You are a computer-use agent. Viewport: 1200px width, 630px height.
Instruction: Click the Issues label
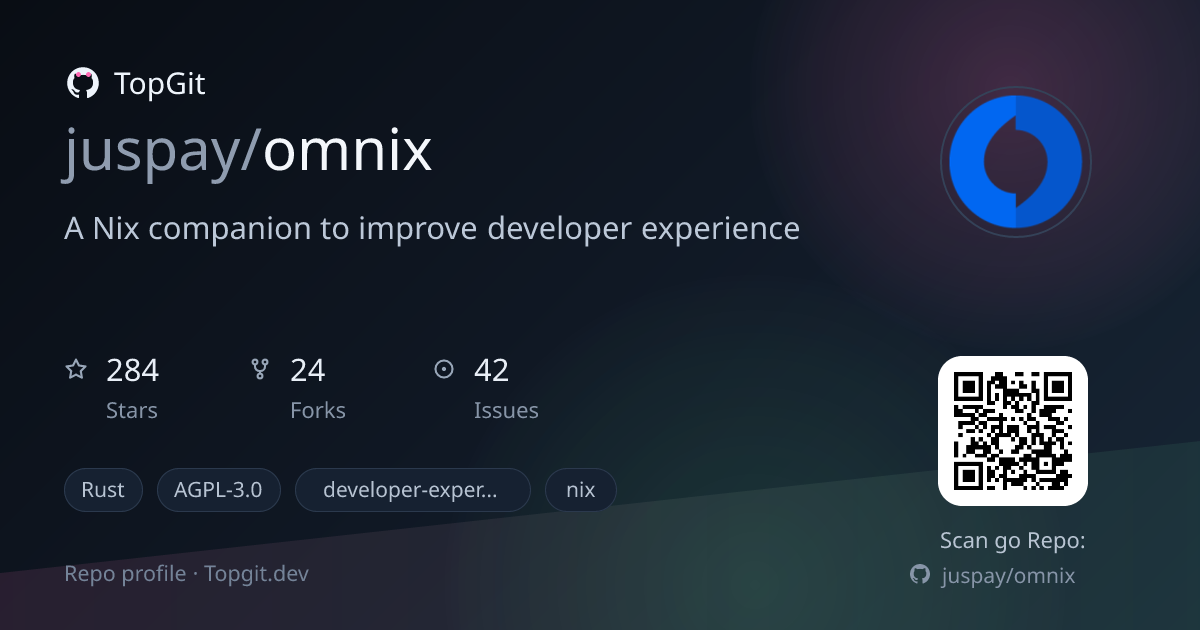click(x=506, y=410)
